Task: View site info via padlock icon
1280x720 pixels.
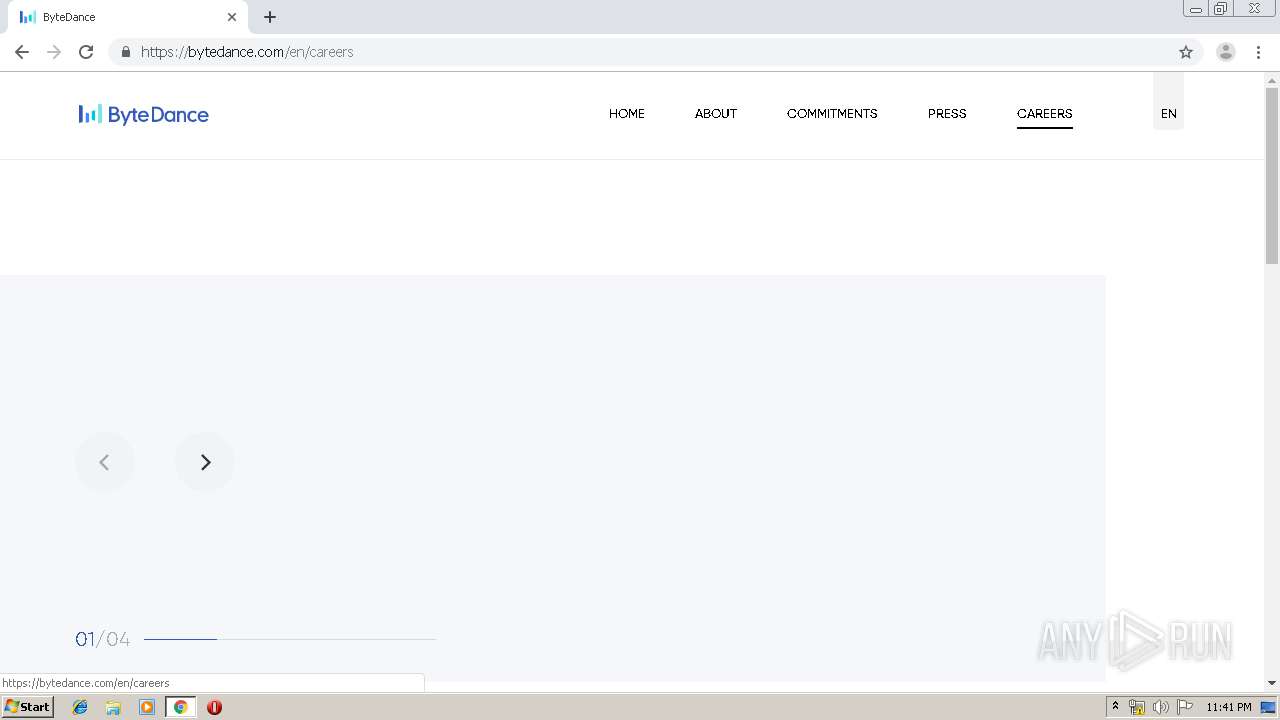Action: tap(125, 52)
